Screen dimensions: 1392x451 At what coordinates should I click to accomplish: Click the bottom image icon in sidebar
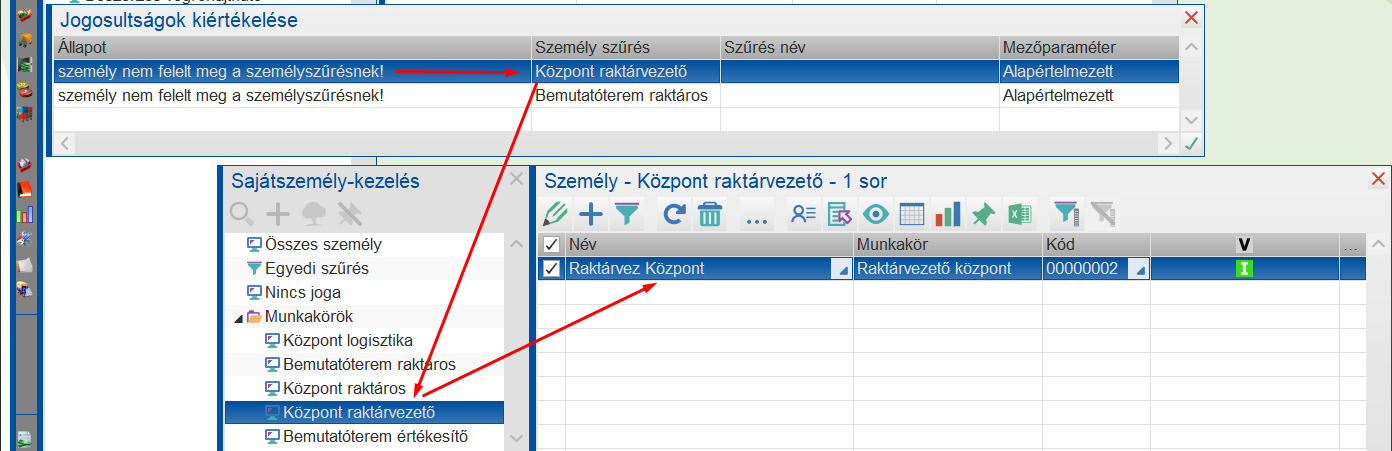[x=25, y=438]
